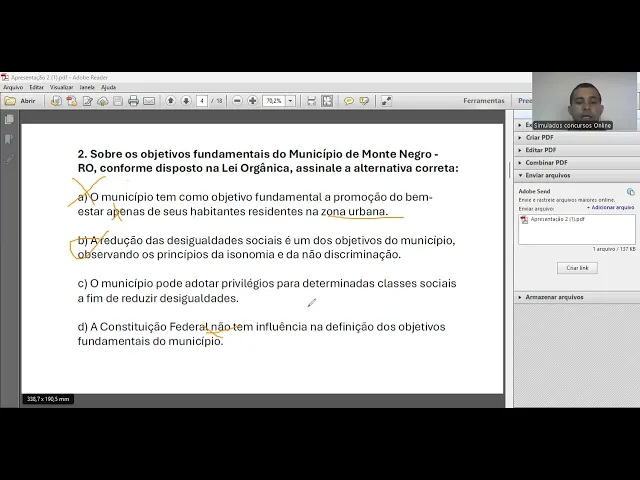
Task: Click the create PDF online icon
Action: [x=72, y=101]
